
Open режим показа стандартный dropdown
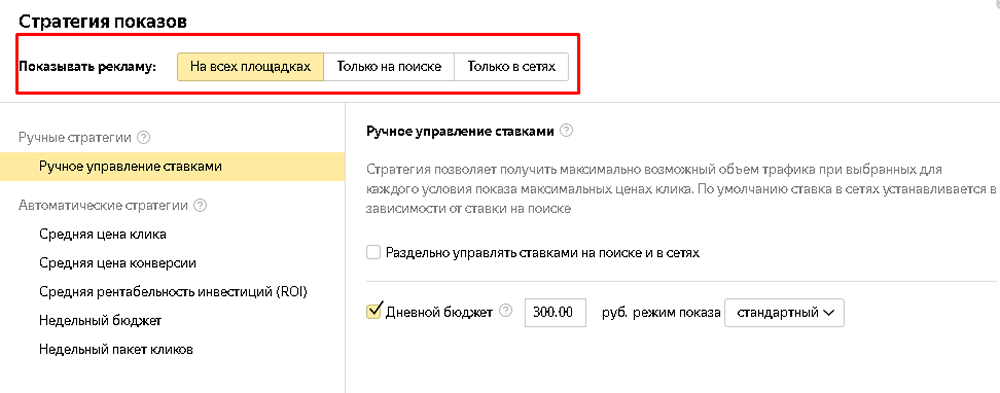784,313
